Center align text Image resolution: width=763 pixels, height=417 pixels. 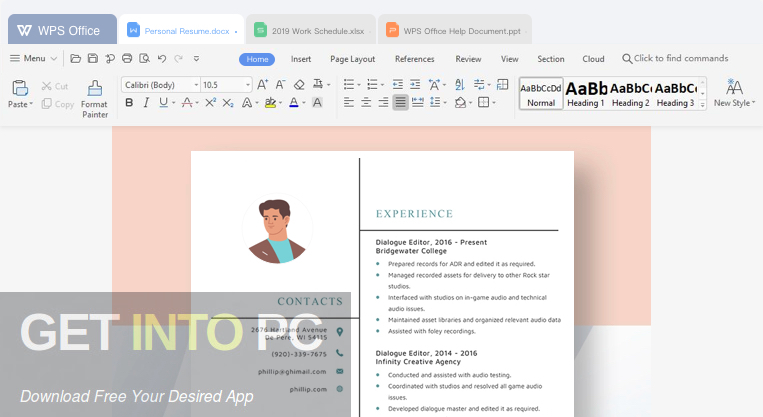click(366, 103)
